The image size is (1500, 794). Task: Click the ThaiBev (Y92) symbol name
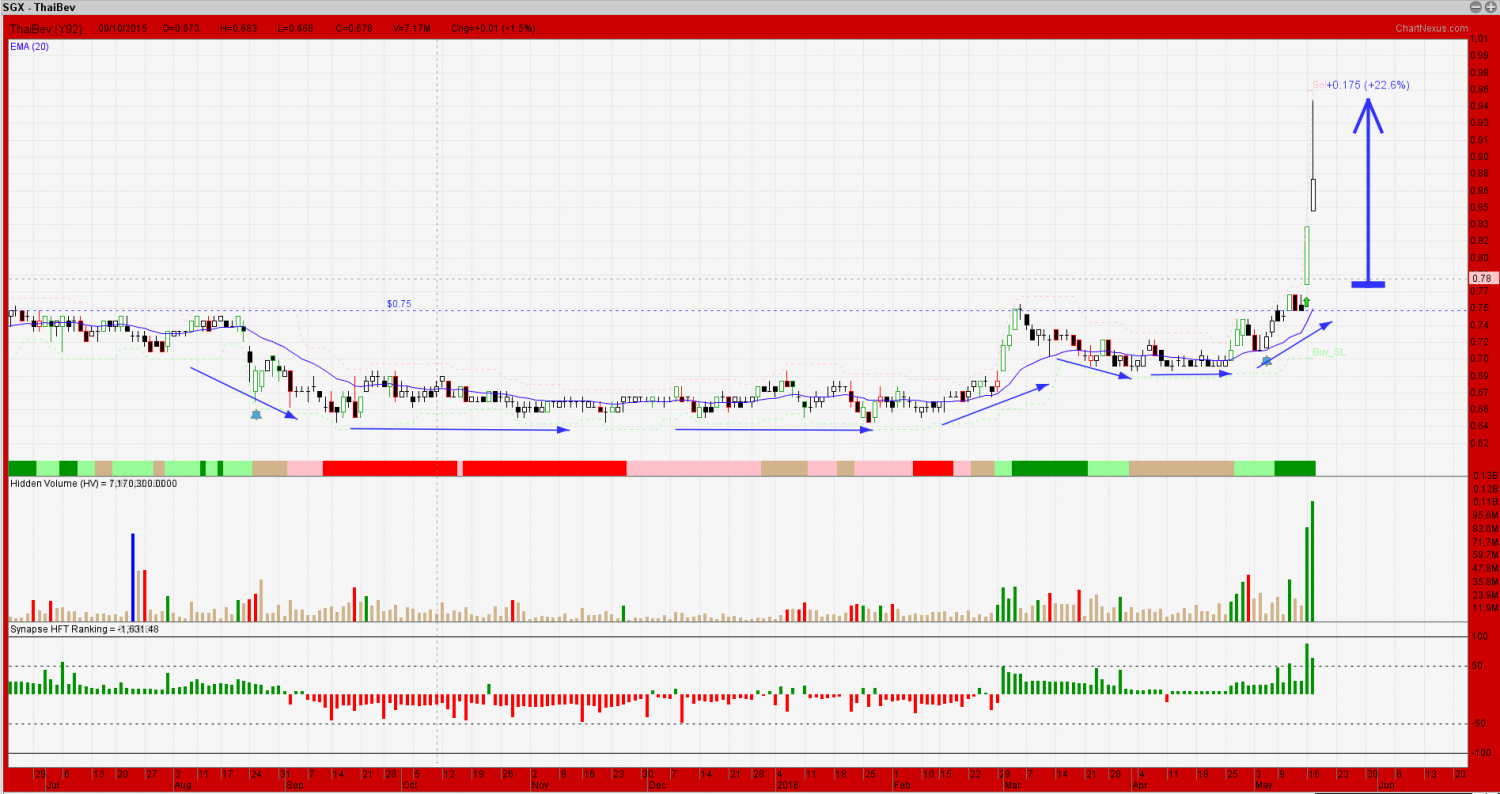pos(49,28)
